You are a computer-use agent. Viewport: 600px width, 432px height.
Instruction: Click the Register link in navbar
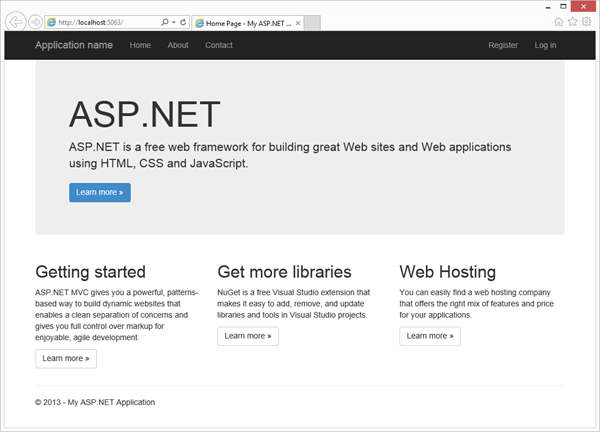pos(503,45)
